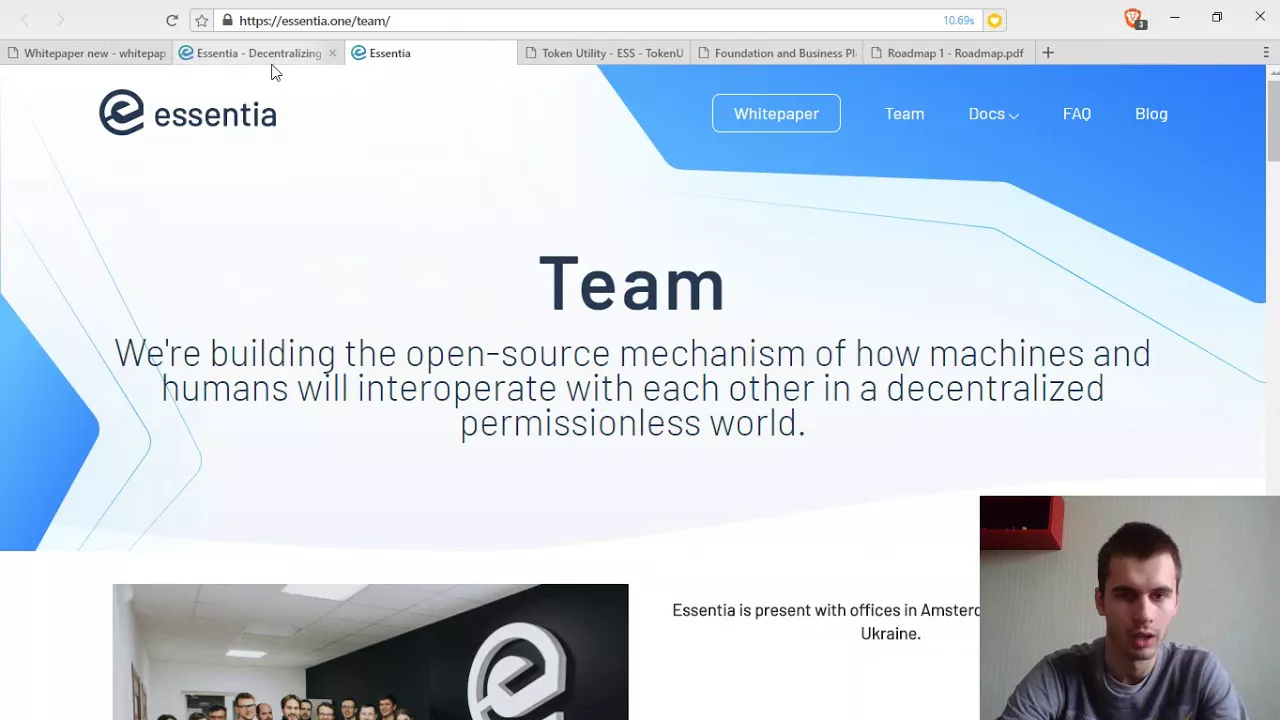Screen dimensions: 1280x720
Task: Click the 10.69s load time indicator
Action: tap(958, 20)
